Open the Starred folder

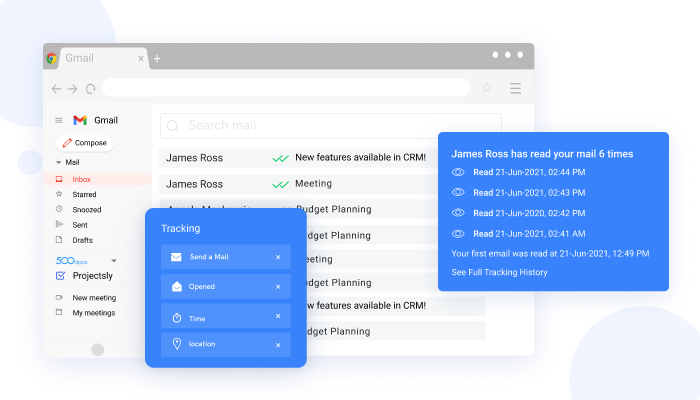(x=84, y=194)
